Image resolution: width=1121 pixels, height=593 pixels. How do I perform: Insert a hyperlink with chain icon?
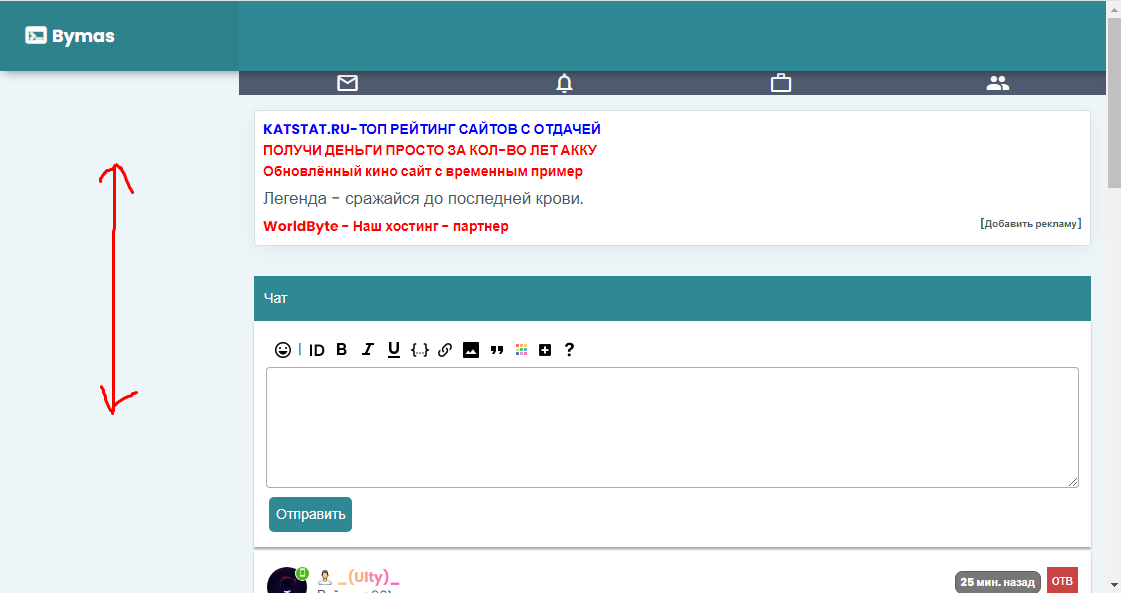445,350
